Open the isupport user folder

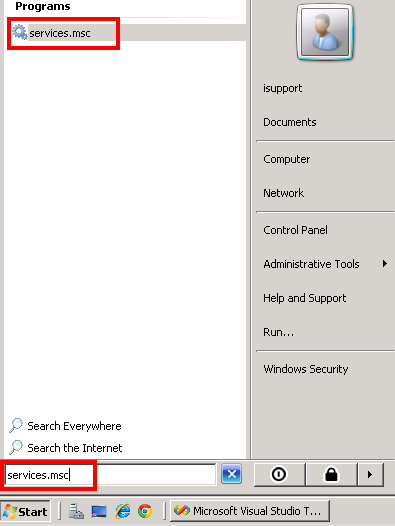click(283, 88)
